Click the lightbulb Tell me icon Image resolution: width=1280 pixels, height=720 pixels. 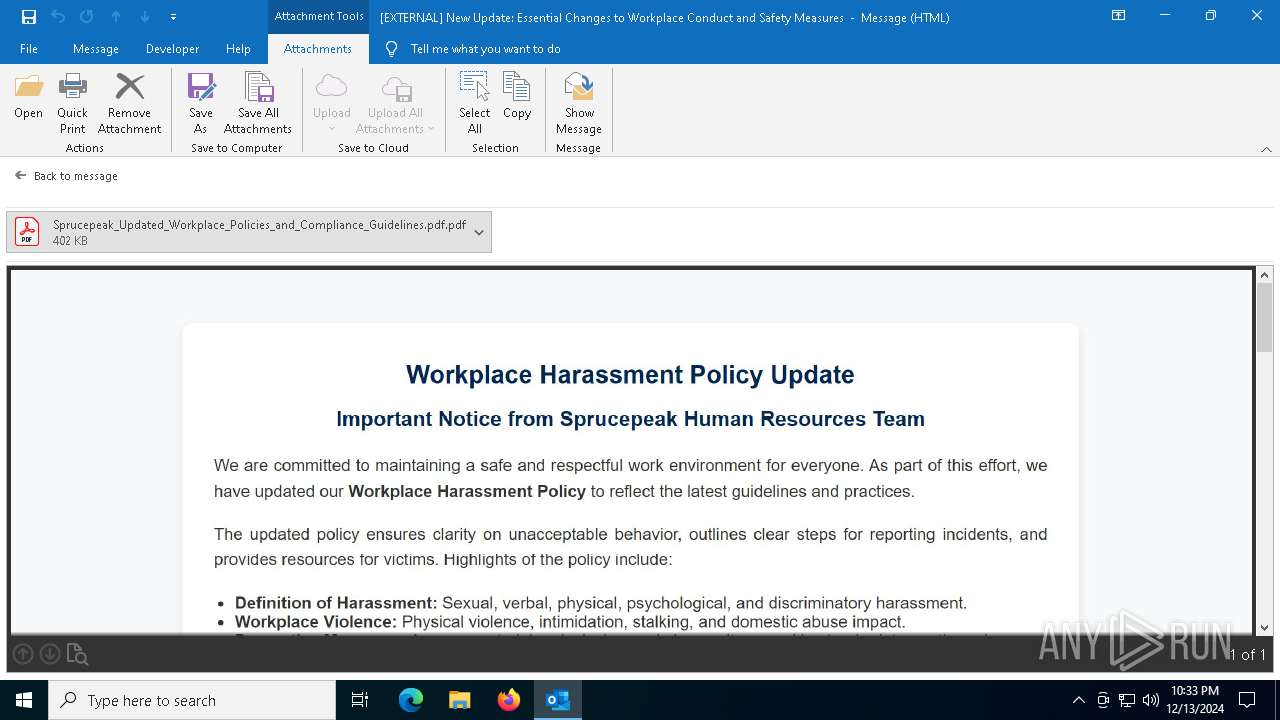pyautogui.click(x=391, y=48)
